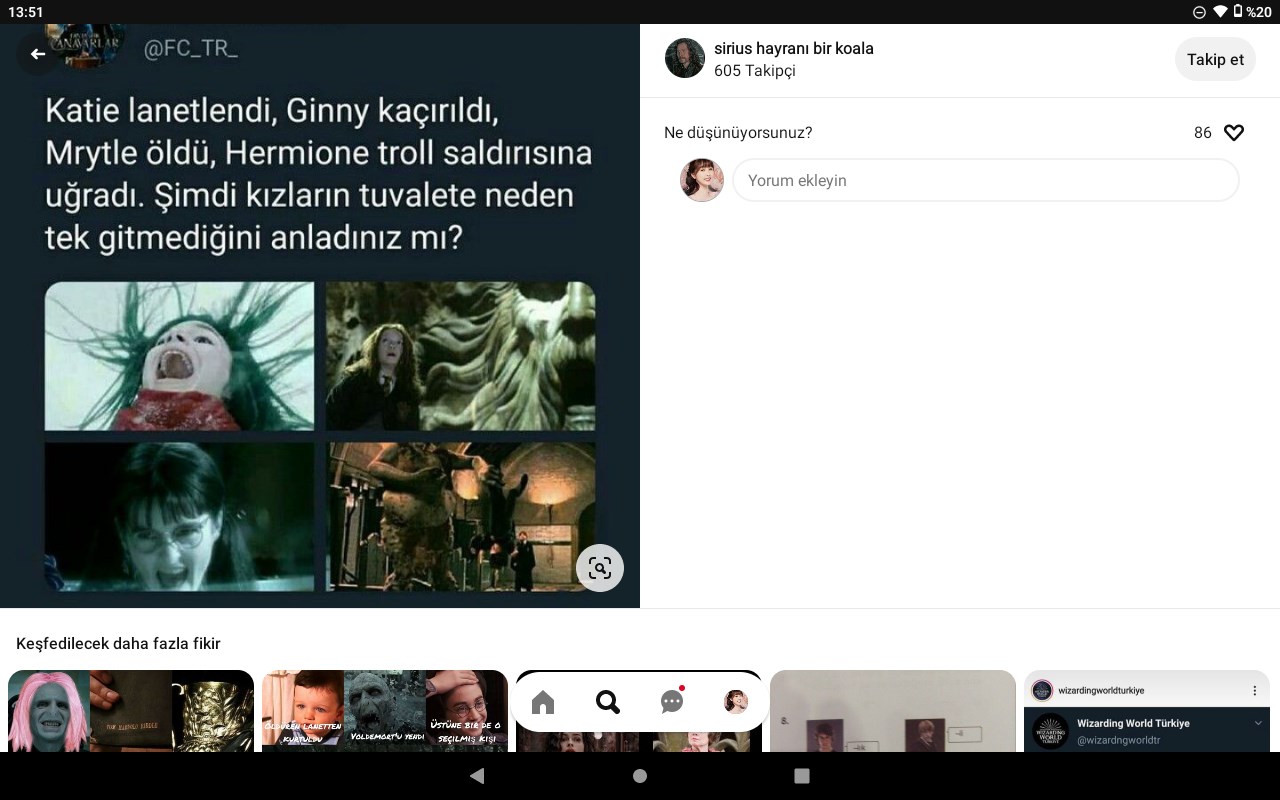Open messages chat bubble in navigation bar
1280x800 pixels.
click(x=672, y=701)
